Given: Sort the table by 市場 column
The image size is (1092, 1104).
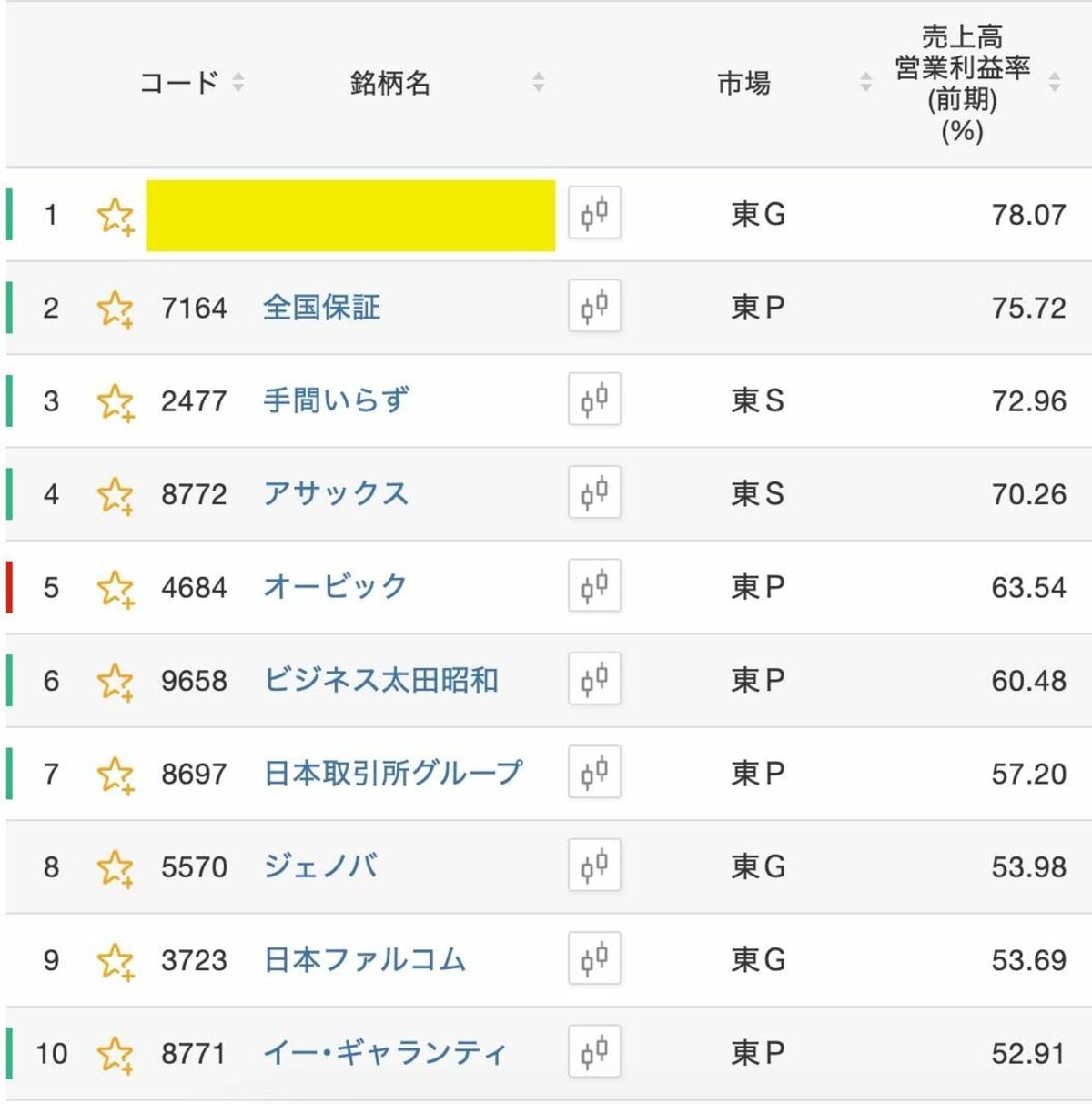Looking at the screenshot, I should point(863,83).
